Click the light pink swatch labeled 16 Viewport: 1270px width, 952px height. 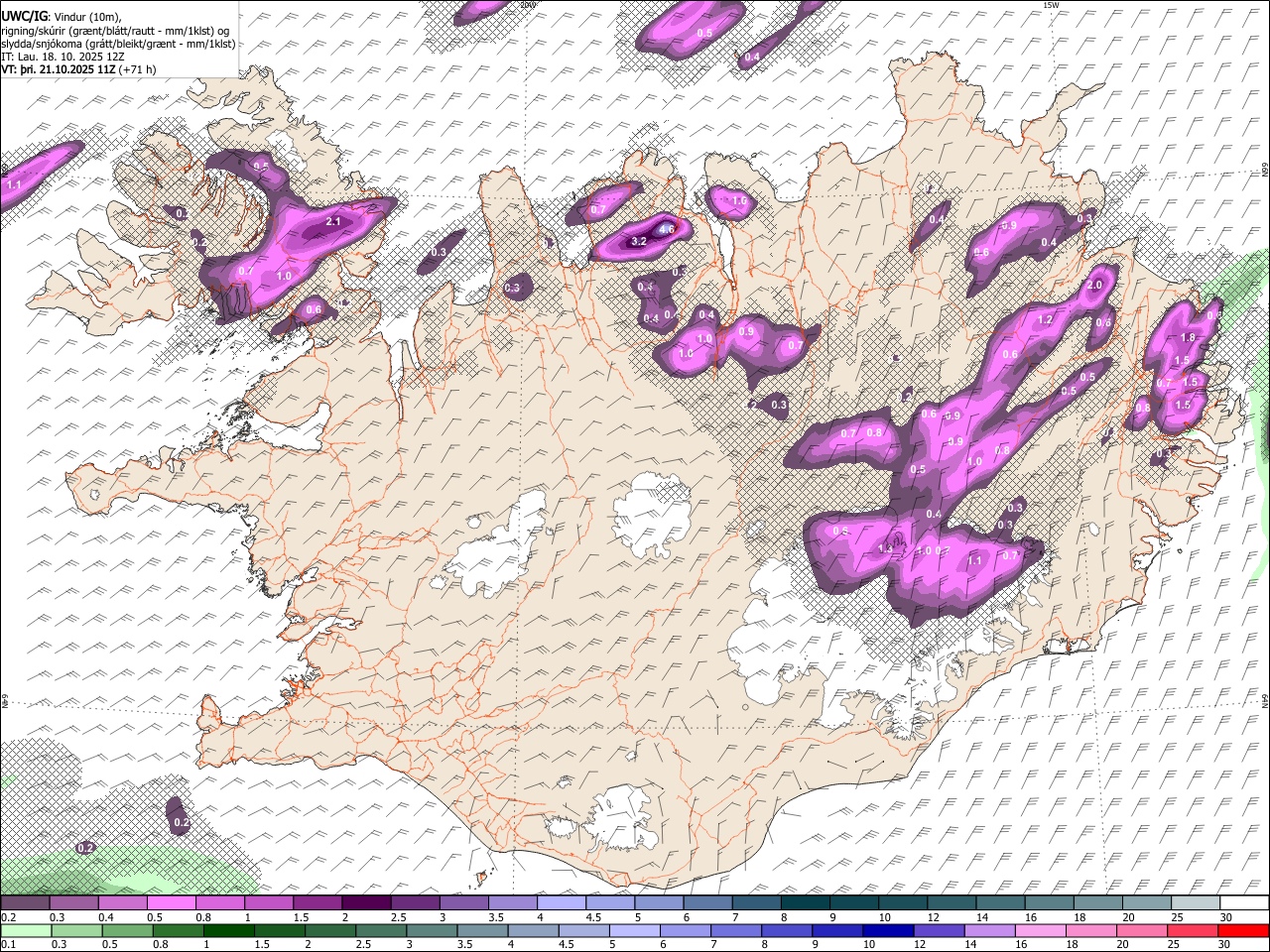[1041, 930]
